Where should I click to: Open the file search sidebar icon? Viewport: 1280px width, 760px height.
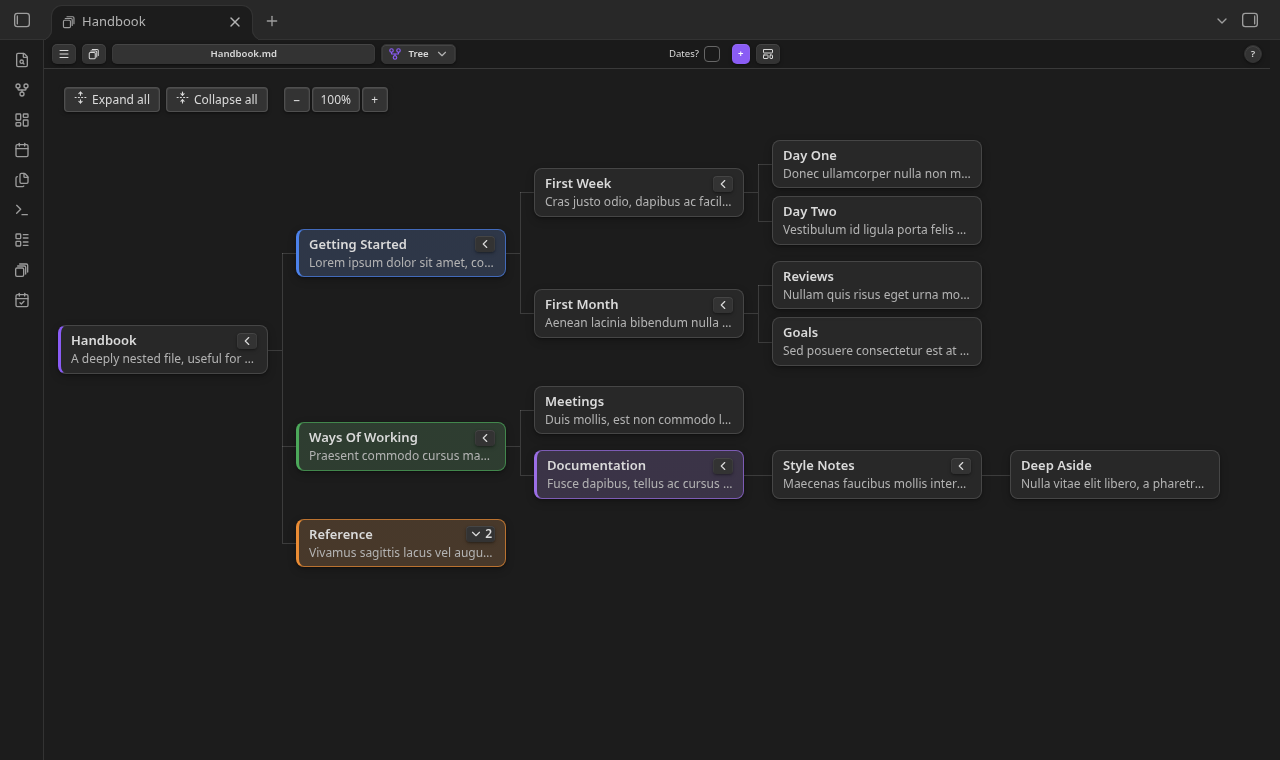22,60
